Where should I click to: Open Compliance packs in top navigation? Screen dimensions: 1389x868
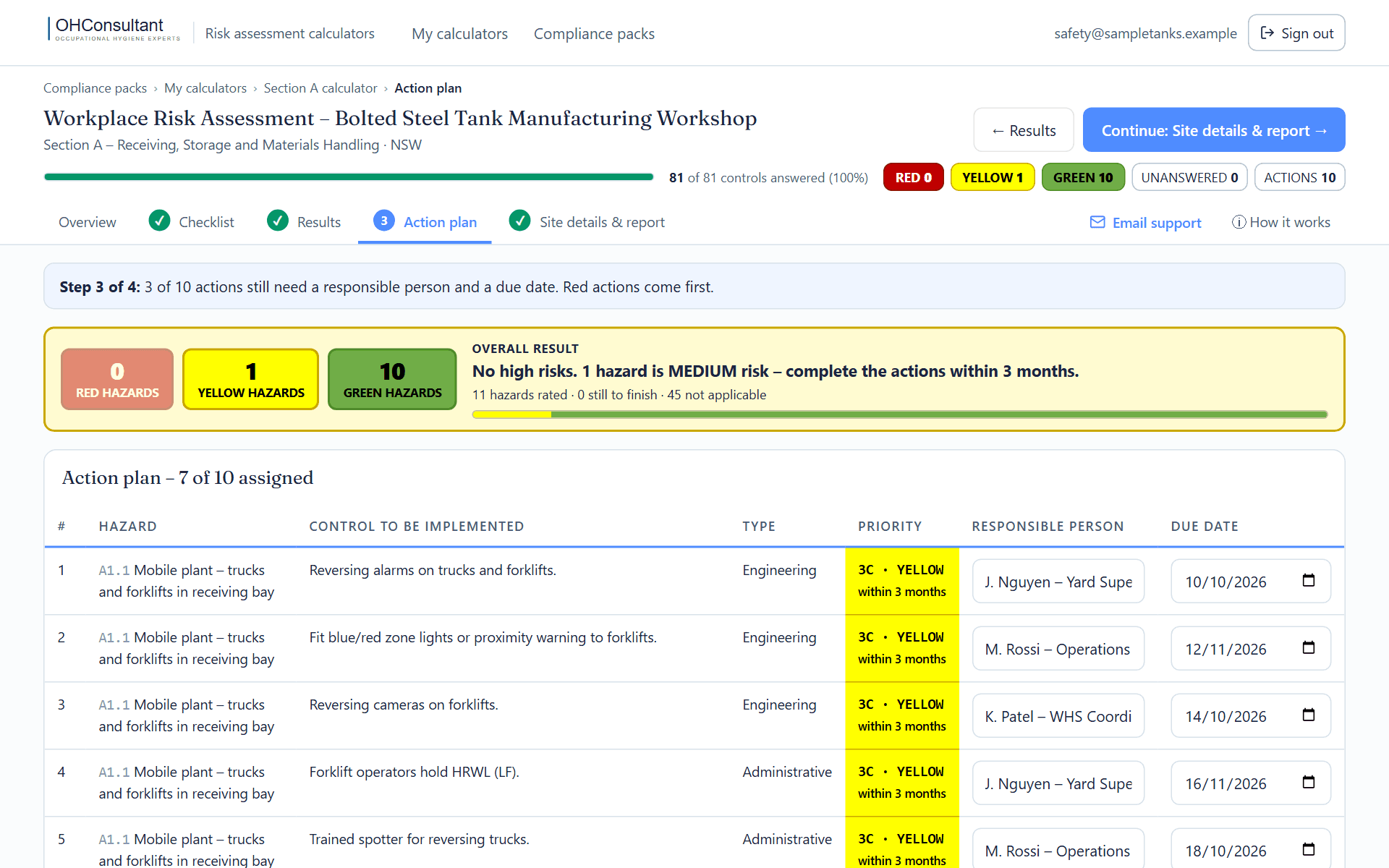point(594,34)
